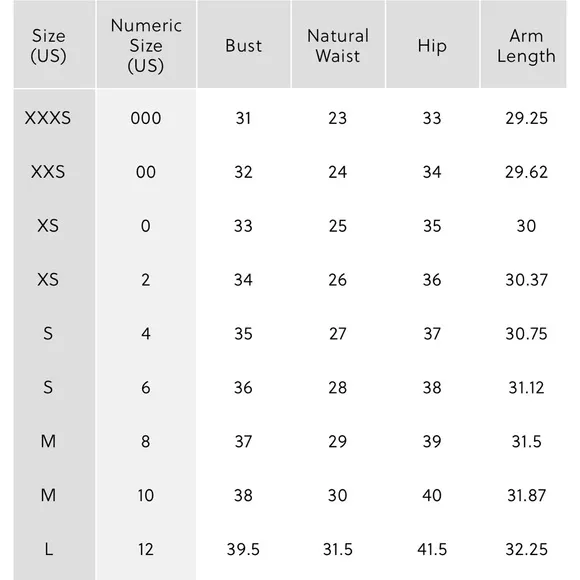580x580 pixels.
Task: Click the 30.37 arm length value
Action: pos(526,280)
